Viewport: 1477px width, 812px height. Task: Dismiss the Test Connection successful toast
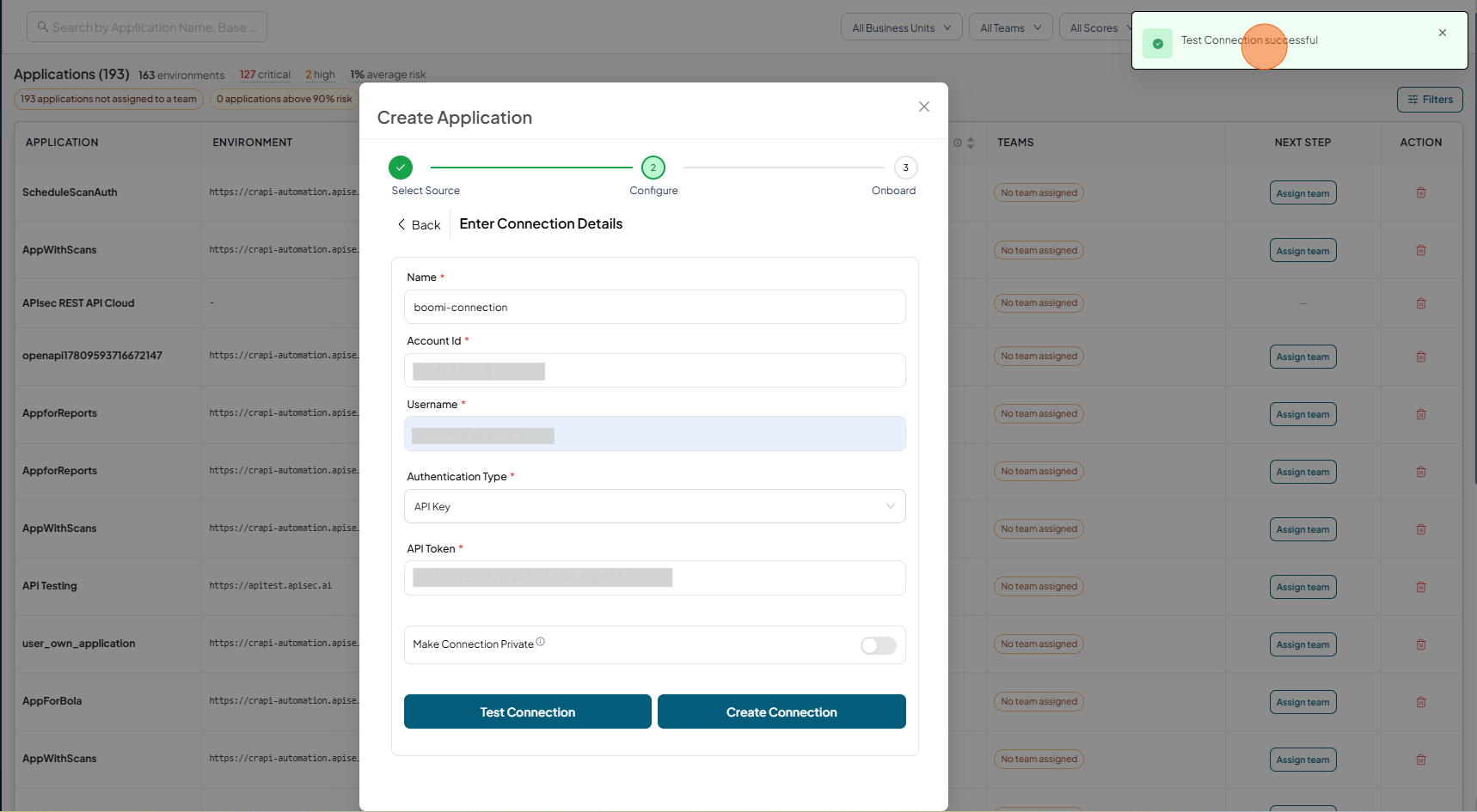tap(1443, 33)
